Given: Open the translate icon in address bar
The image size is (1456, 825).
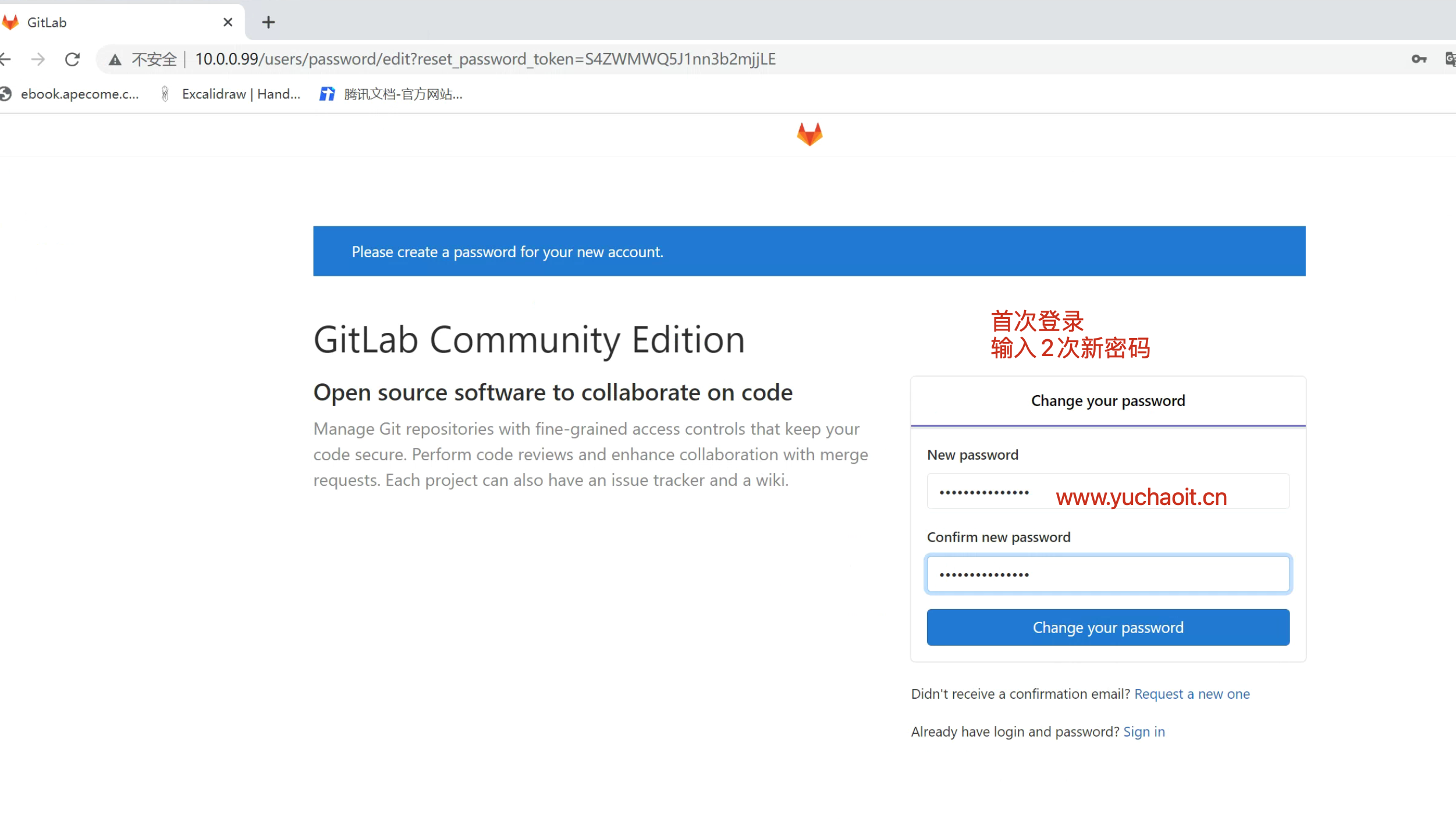Looking at the screenshot, I should pyautogui.click(x=1450, y=59).
